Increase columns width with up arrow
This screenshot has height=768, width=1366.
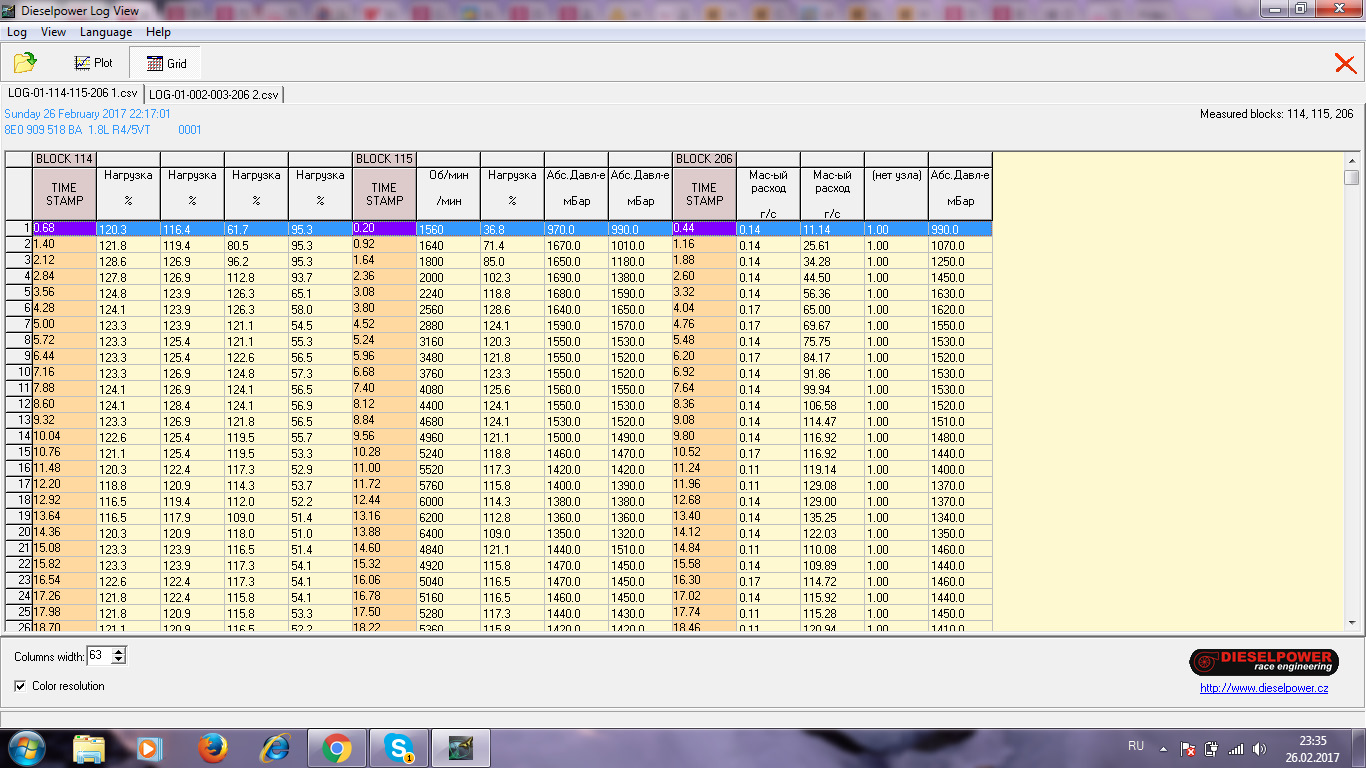119,652
